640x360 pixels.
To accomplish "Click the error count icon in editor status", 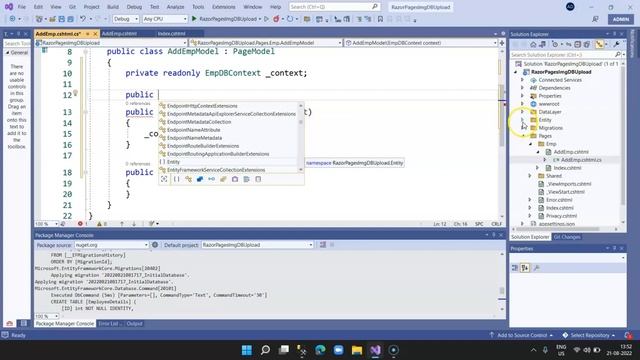I will point(80,224).
